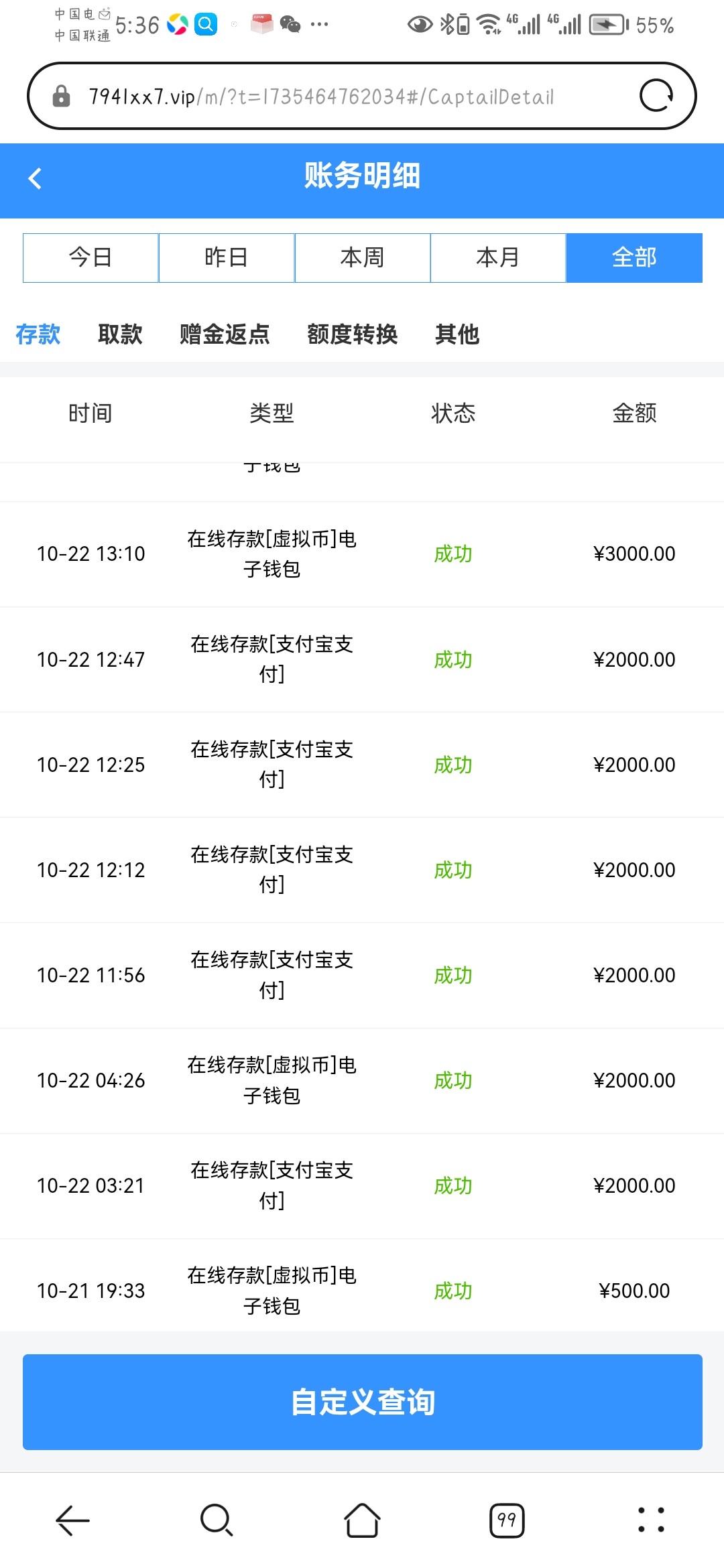
Task: Tap the back arrow in the blue header
Action: [x=36, y=178]
